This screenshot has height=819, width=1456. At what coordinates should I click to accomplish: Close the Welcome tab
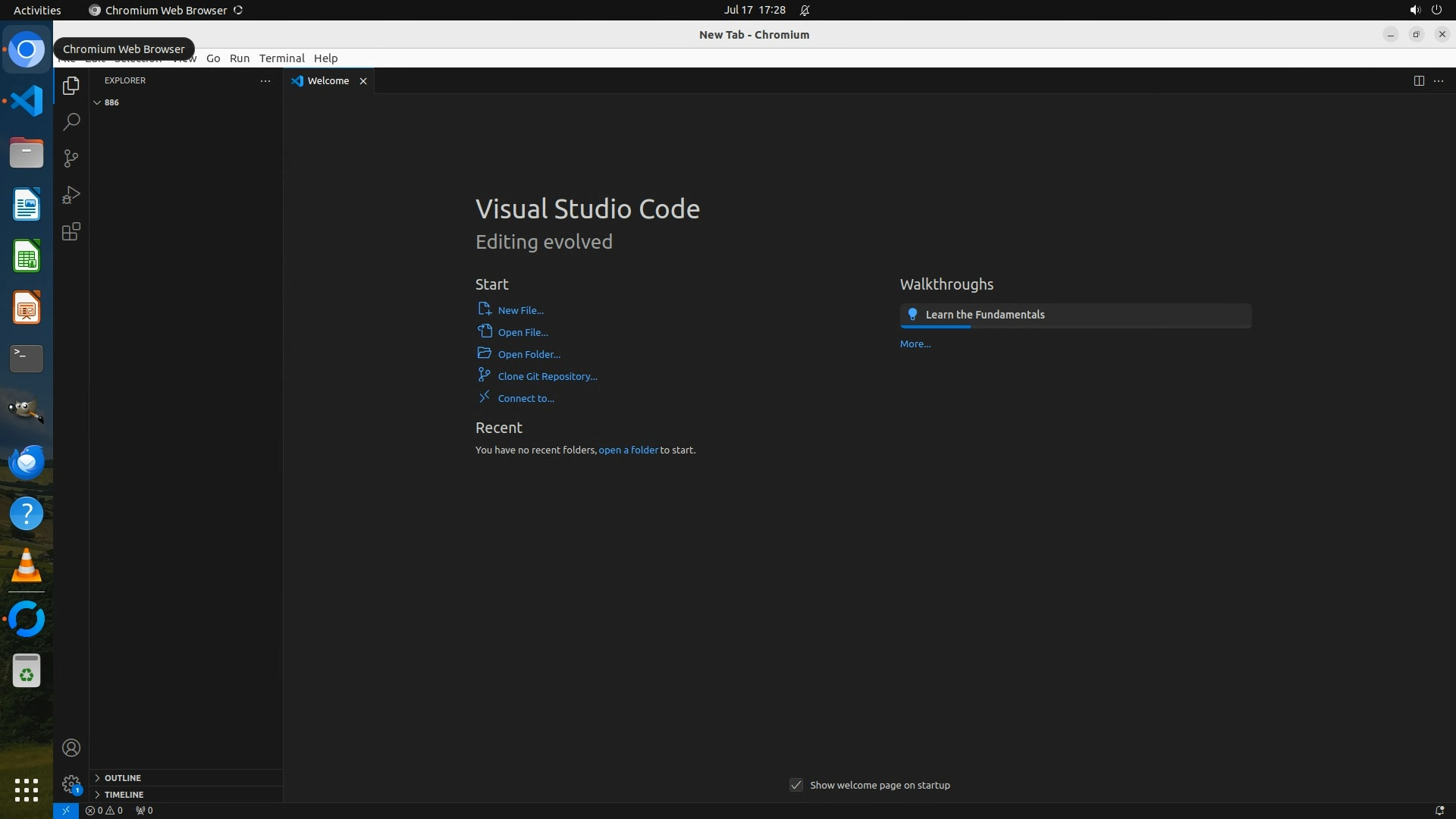point(363,81)
